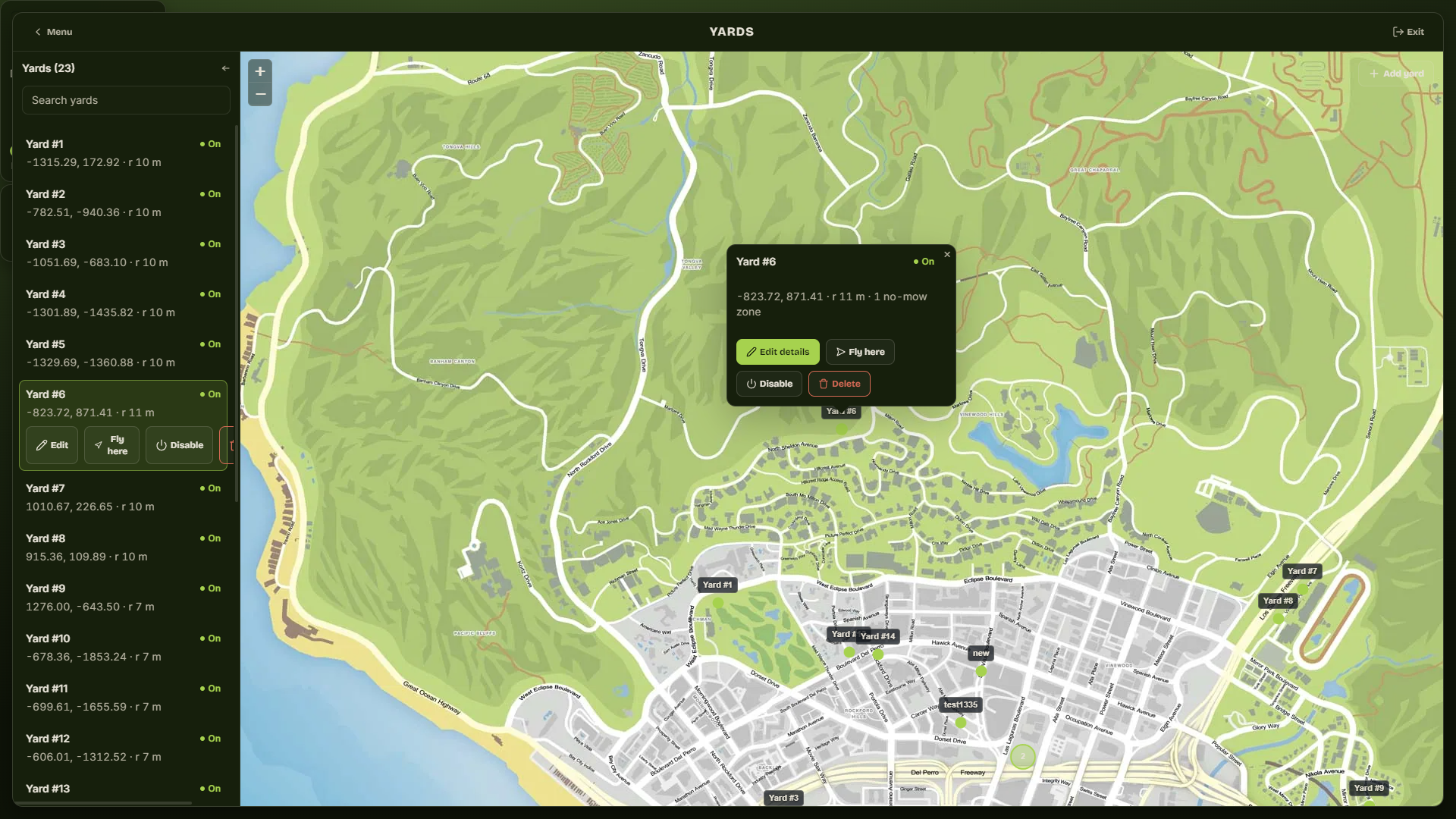Screen dimensions: 1456x819
Task: Zoom out the map with minus button
Action: click(260, 95)
